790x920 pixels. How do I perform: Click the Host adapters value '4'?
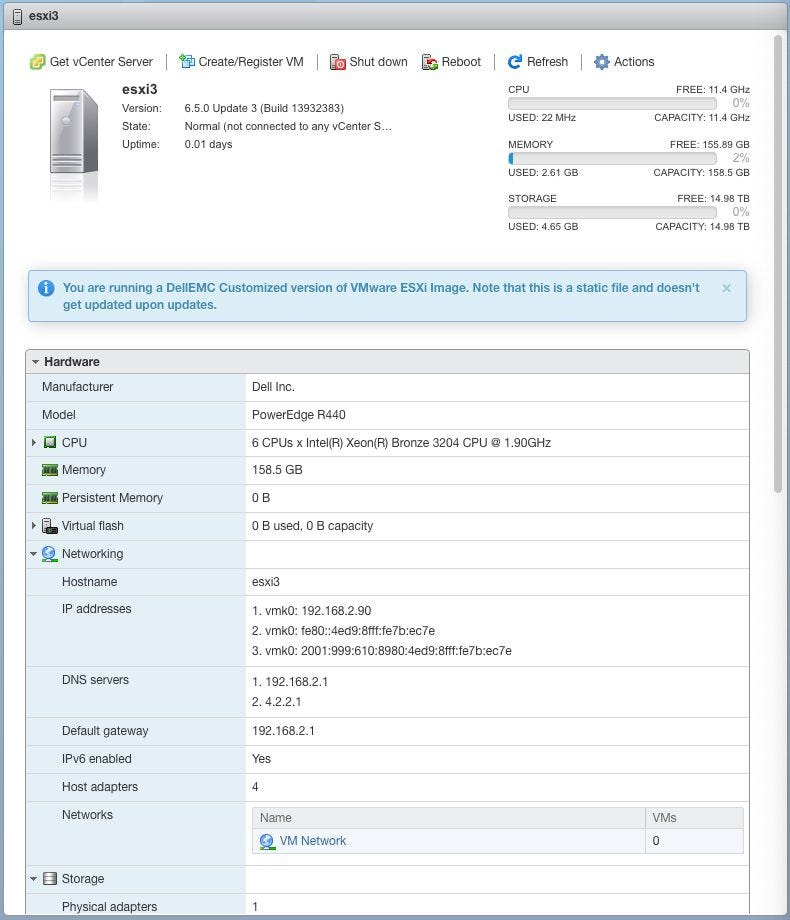click(x=255, y=787)
